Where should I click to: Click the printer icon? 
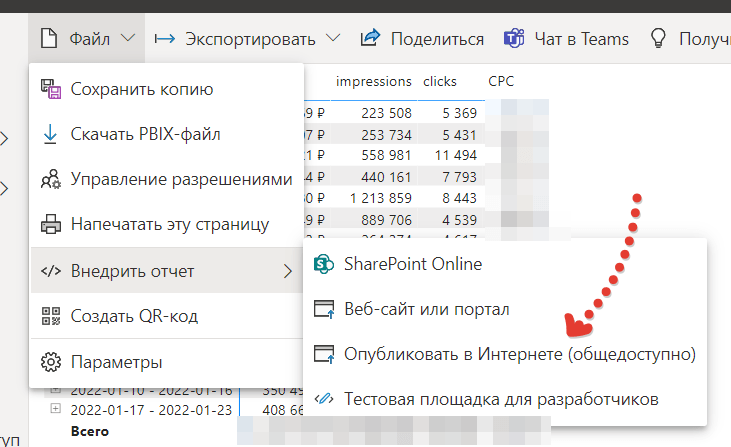(49, 224)
